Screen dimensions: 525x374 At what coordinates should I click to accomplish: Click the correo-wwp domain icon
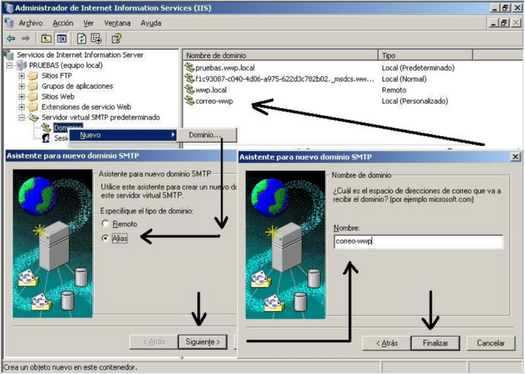point(190,101)
